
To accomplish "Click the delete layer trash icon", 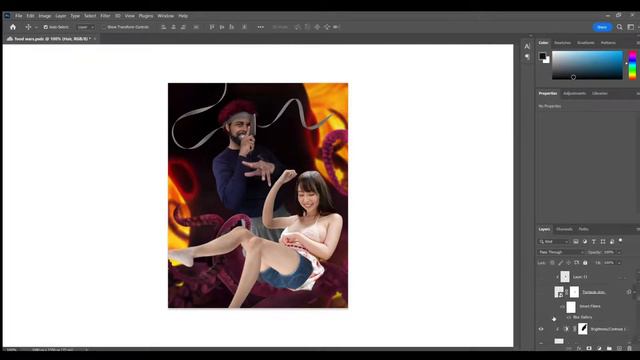I will [x=629, y=349].
